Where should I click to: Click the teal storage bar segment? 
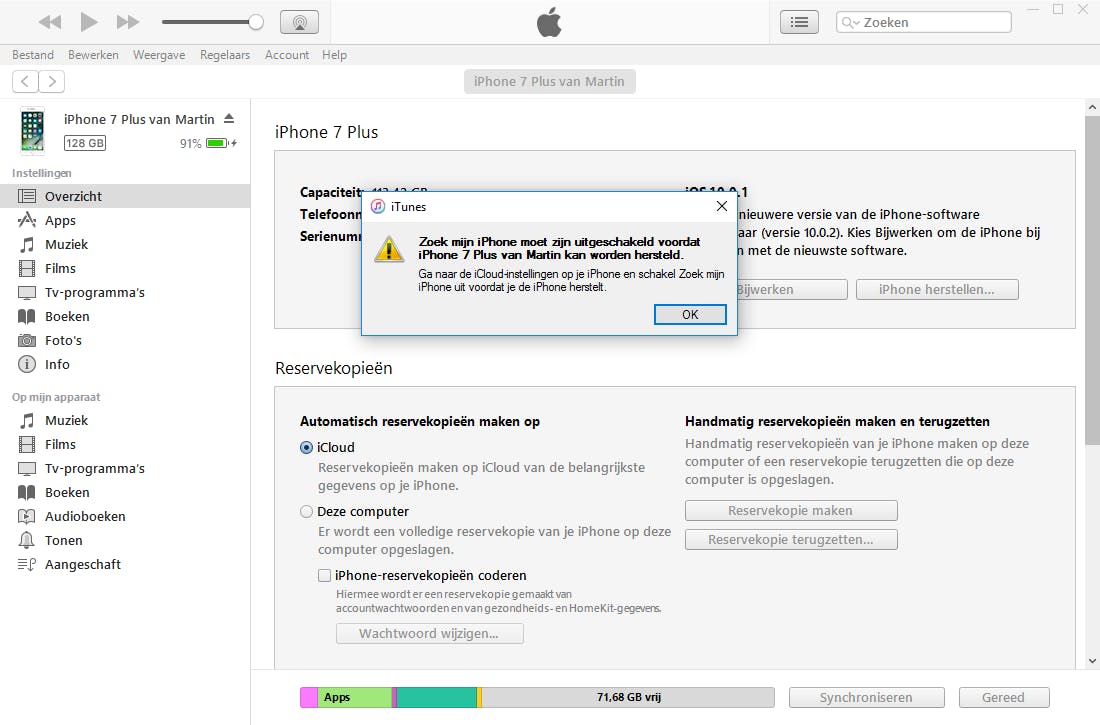click(437, 697)
